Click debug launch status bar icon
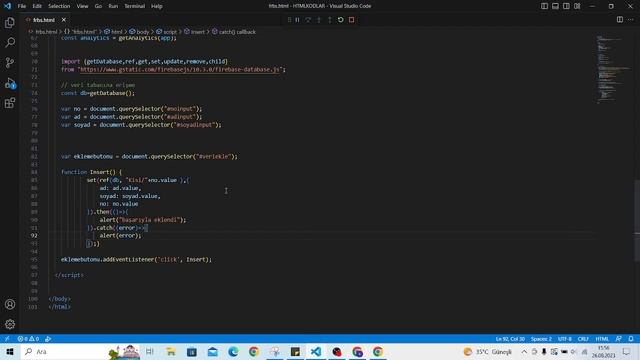This screenshot has width=640, height=360. click(x=48, y=339)
